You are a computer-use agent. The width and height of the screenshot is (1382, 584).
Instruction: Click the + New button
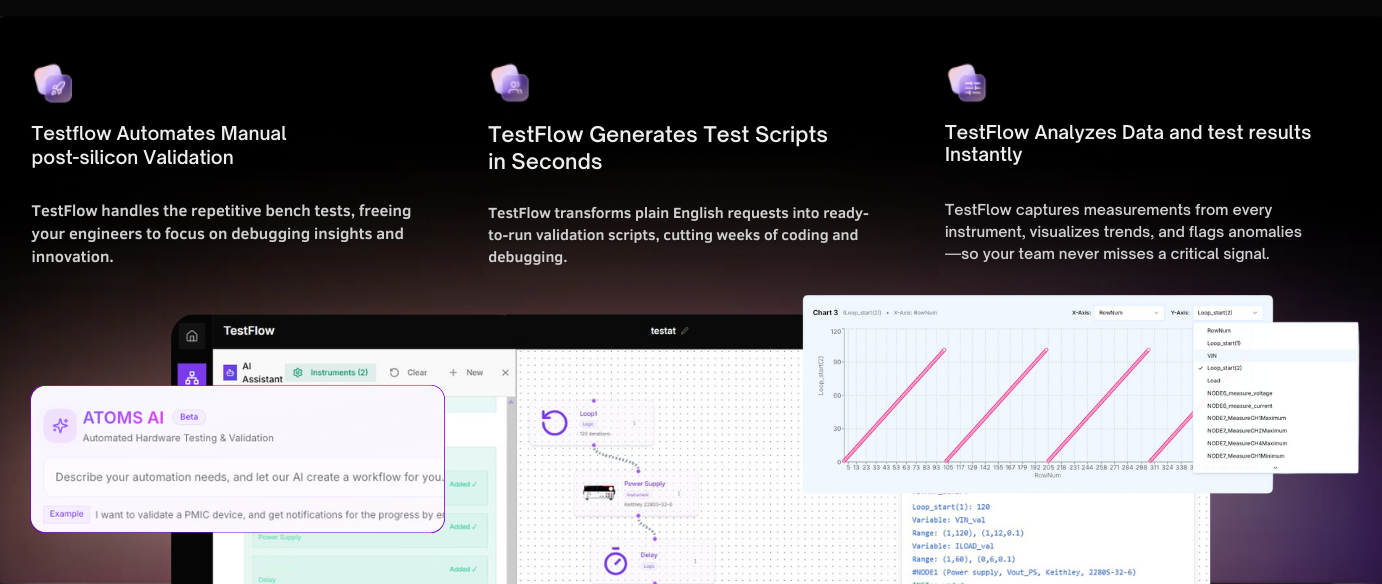(464, 372)
